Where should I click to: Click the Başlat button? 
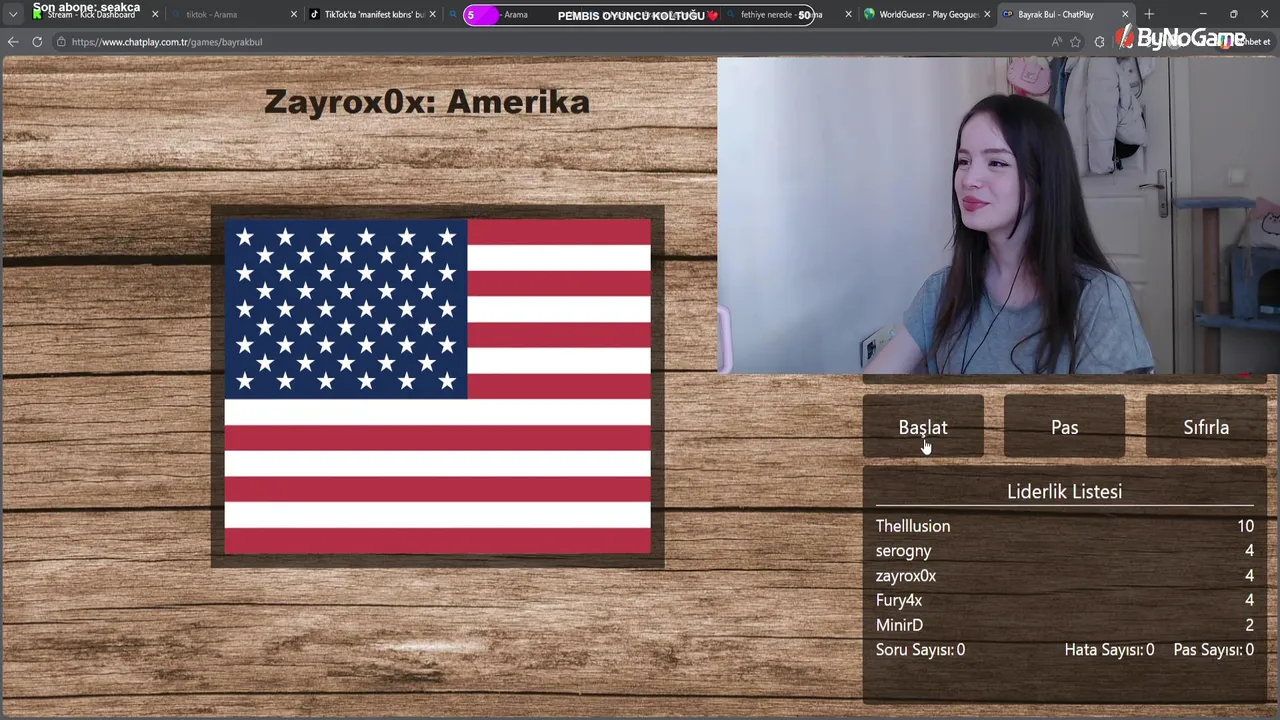click(x=923, y=427)
